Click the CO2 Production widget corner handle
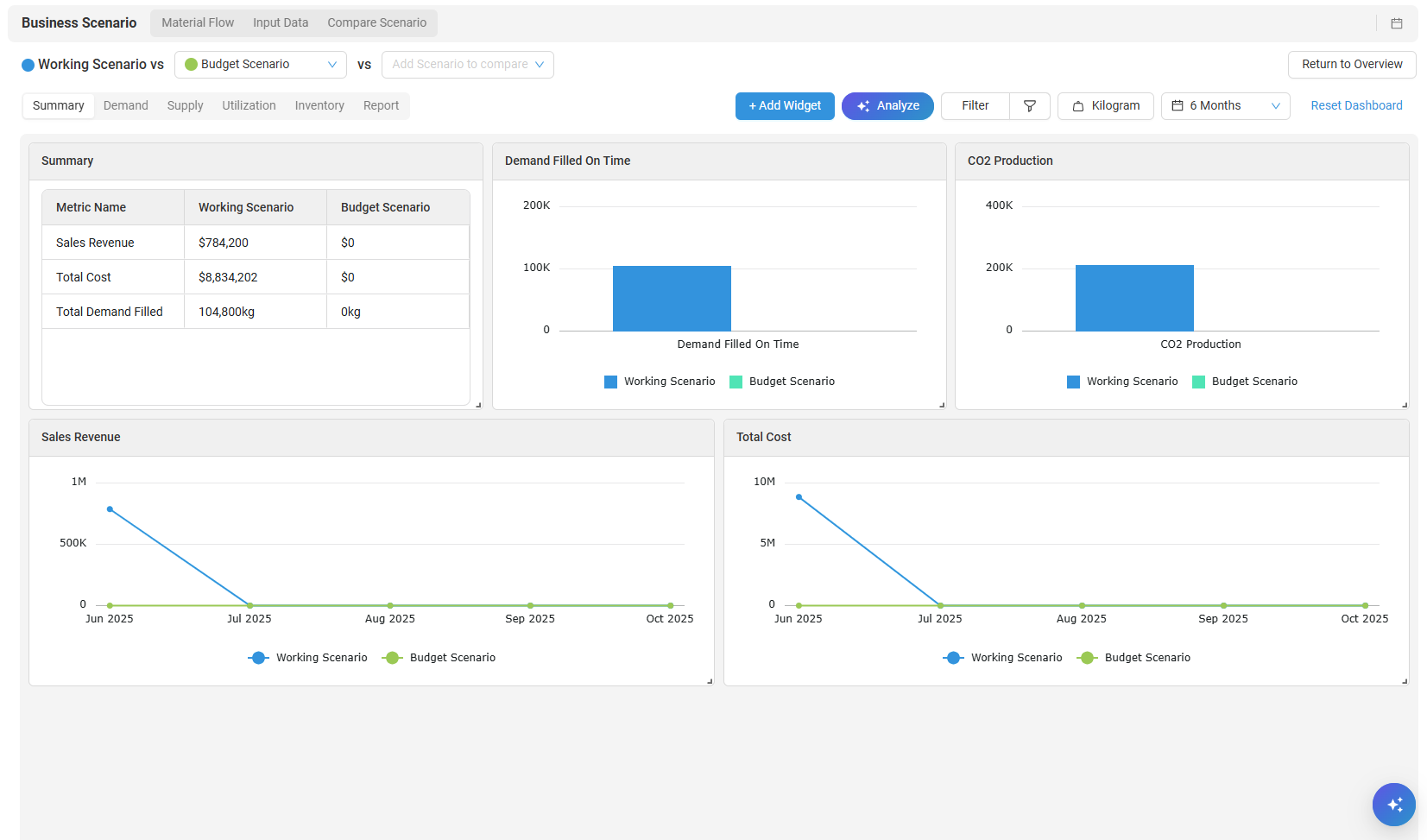This screenshot has height=840, width=1427. (x=1405, y=405)
